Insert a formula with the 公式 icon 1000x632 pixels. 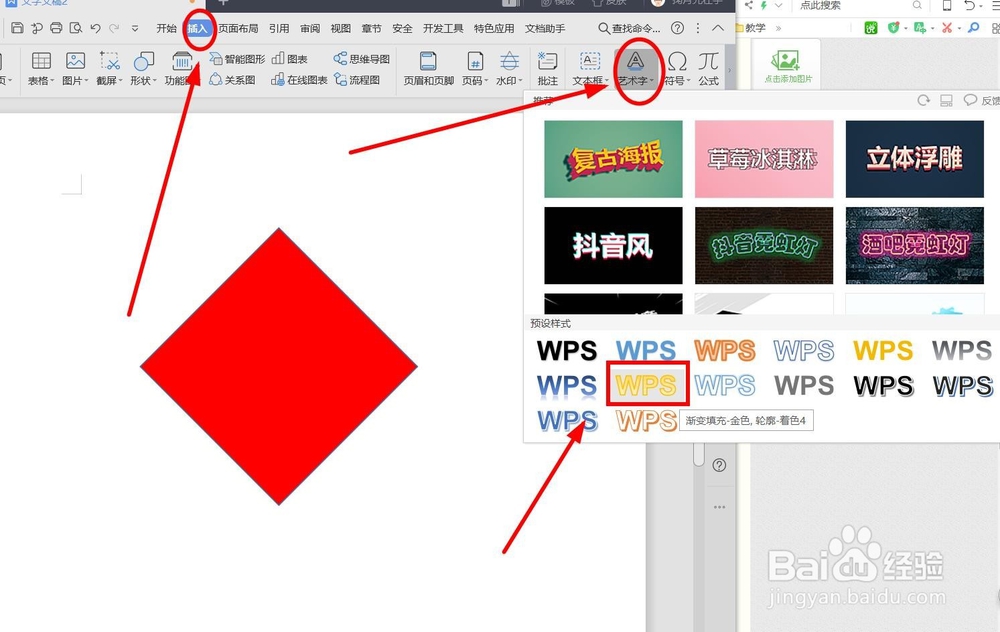pyautogui.click(x=708, y=62)
